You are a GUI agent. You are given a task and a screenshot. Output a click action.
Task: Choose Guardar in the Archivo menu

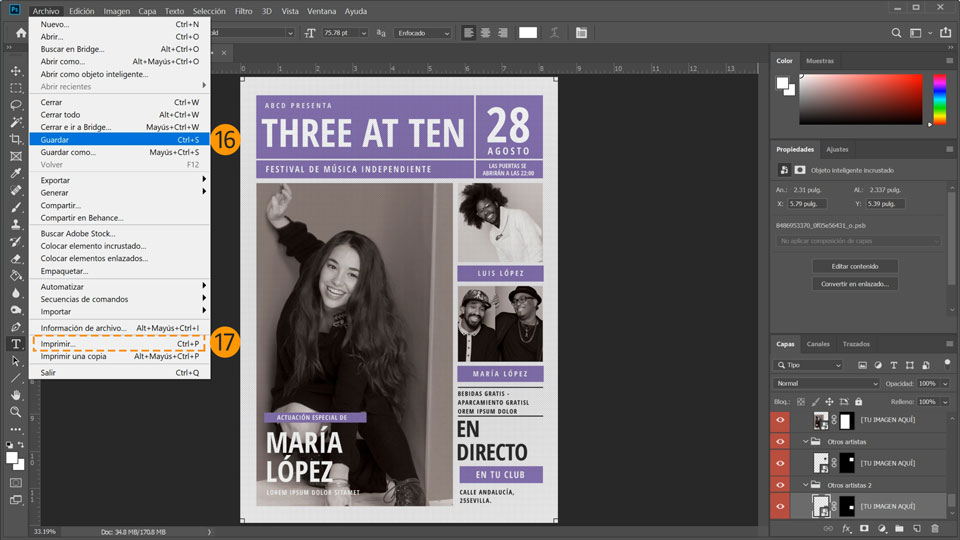click(56, 140)
